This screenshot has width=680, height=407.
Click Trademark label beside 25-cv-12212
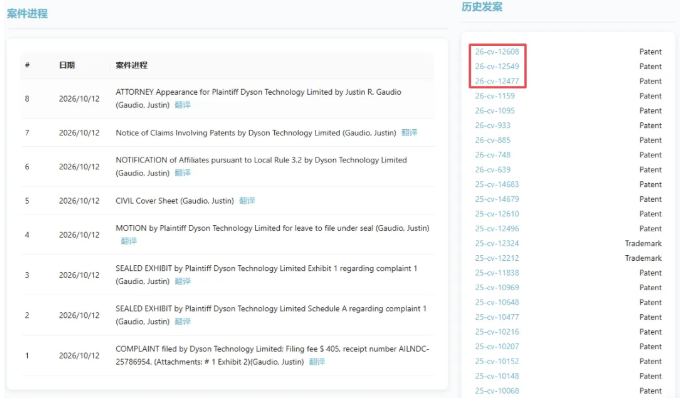tap(644, 258)
